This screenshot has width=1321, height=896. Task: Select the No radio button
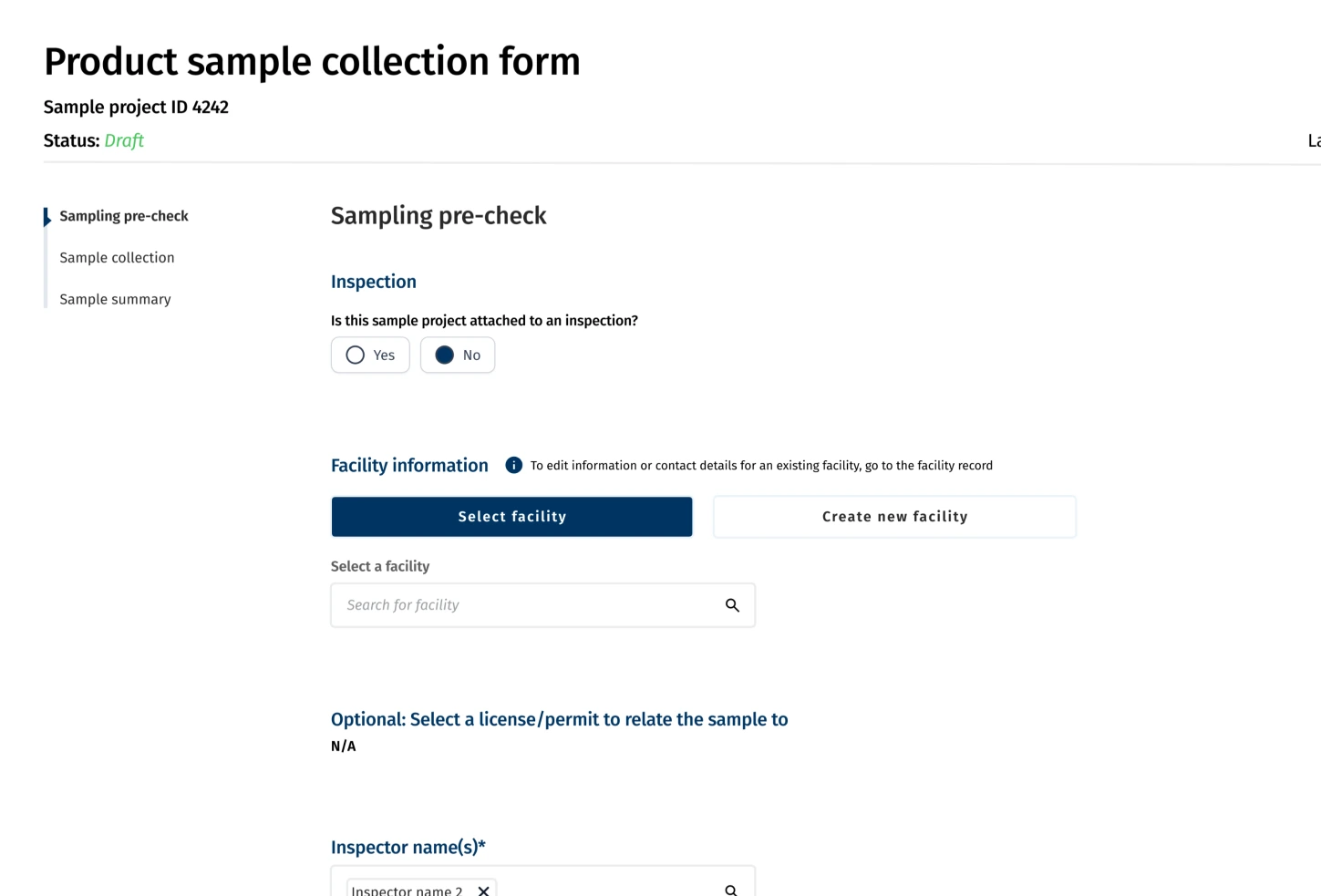click(445, 355)
